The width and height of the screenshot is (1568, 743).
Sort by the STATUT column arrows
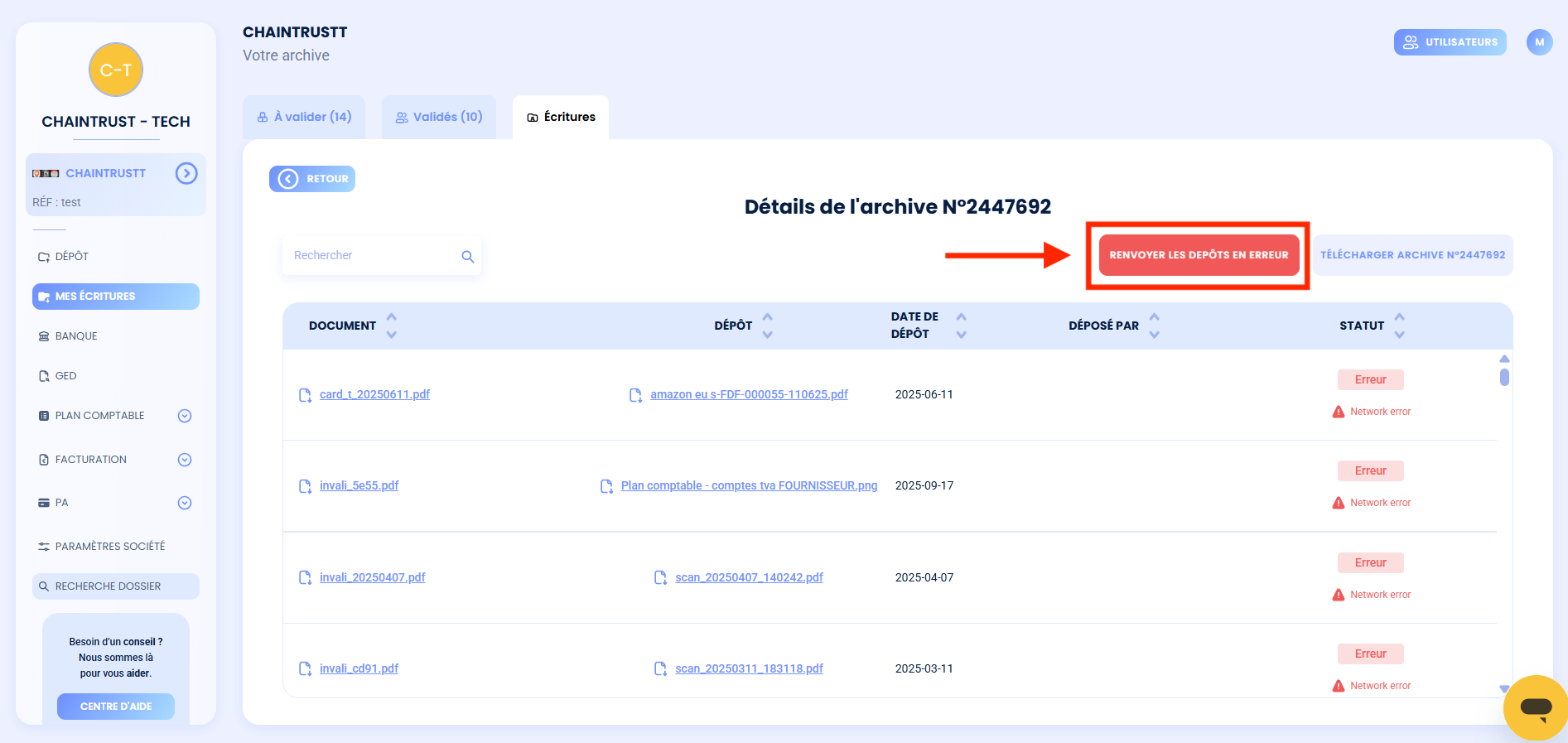click(1400, 326)
